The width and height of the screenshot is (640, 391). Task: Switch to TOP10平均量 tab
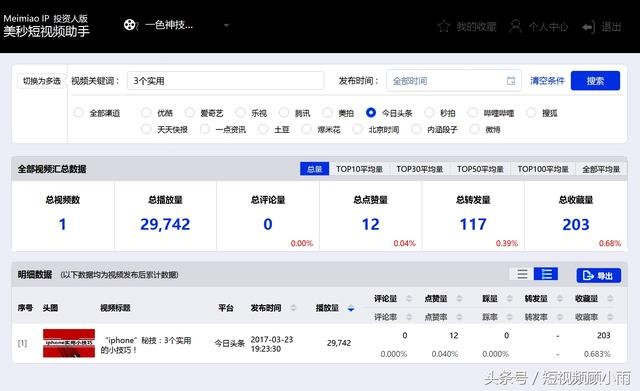point(359,169)
